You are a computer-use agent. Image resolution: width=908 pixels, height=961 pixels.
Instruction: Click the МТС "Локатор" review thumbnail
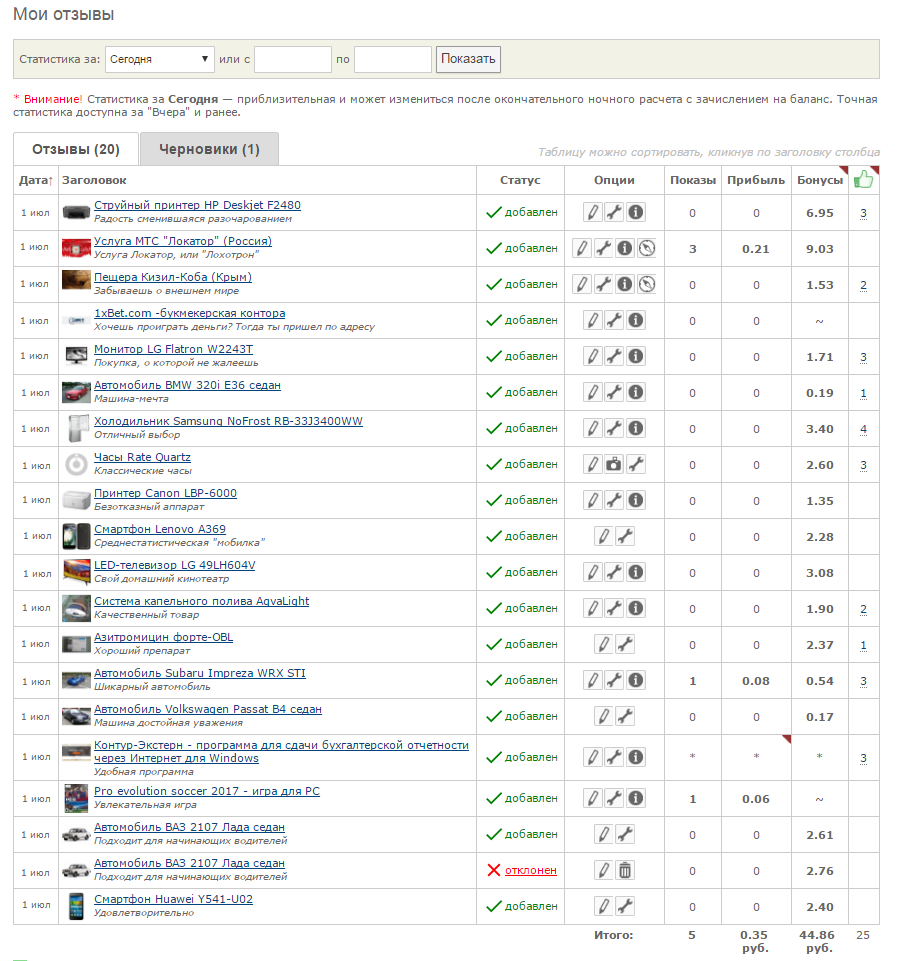click(x=76, y=248)
